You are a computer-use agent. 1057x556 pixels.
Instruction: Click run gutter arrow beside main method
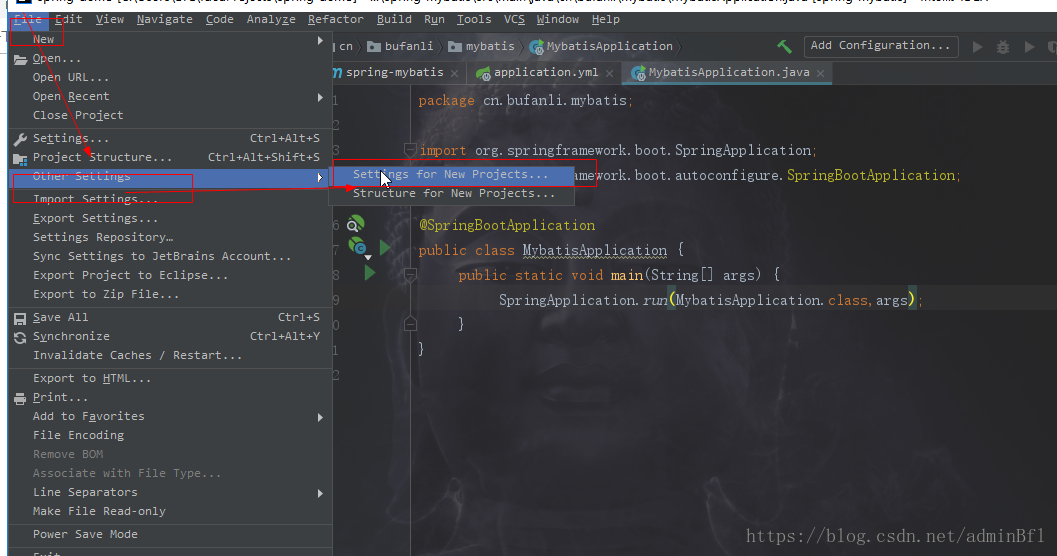pyautogui.click(x=369, y=273)
